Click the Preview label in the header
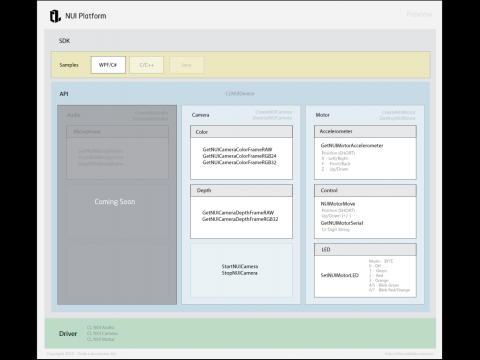This screenshot has width=480, height=360. pyautogui.click(x=419, y=14)
